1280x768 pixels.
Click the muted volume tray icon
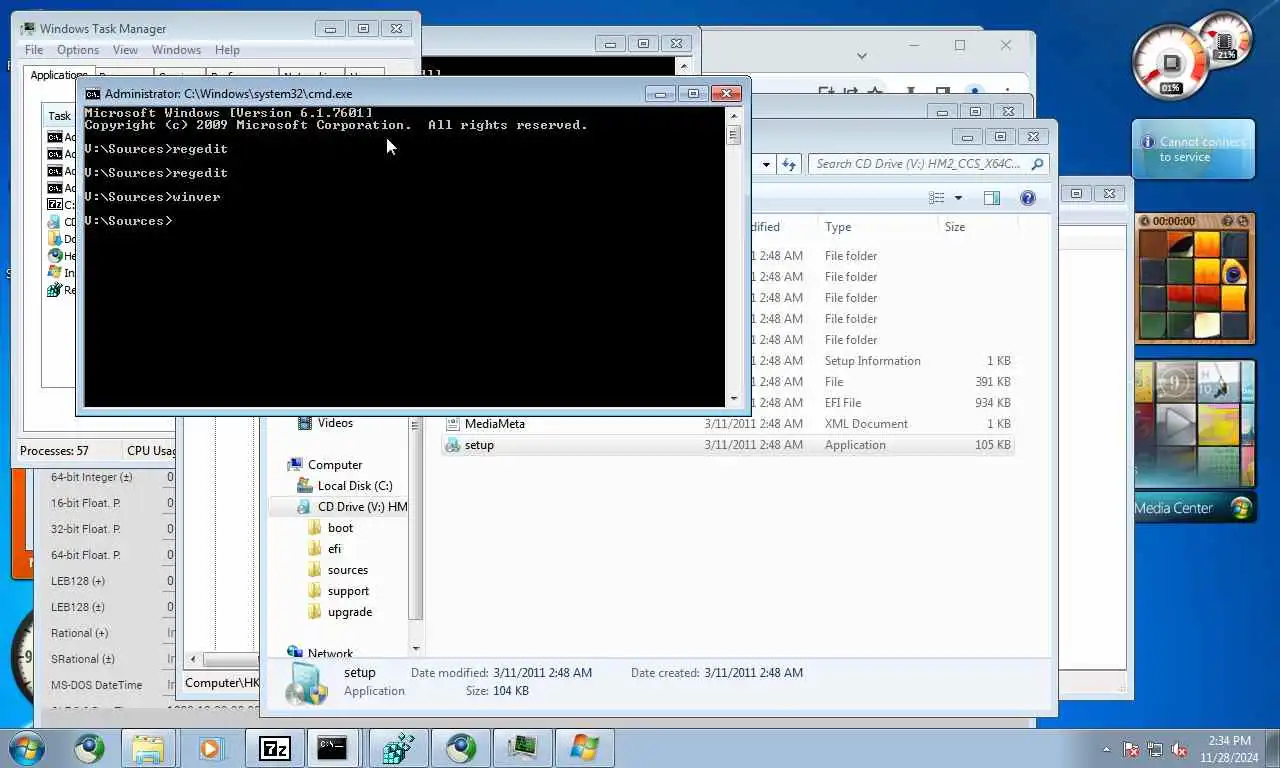pos(1179,749)
